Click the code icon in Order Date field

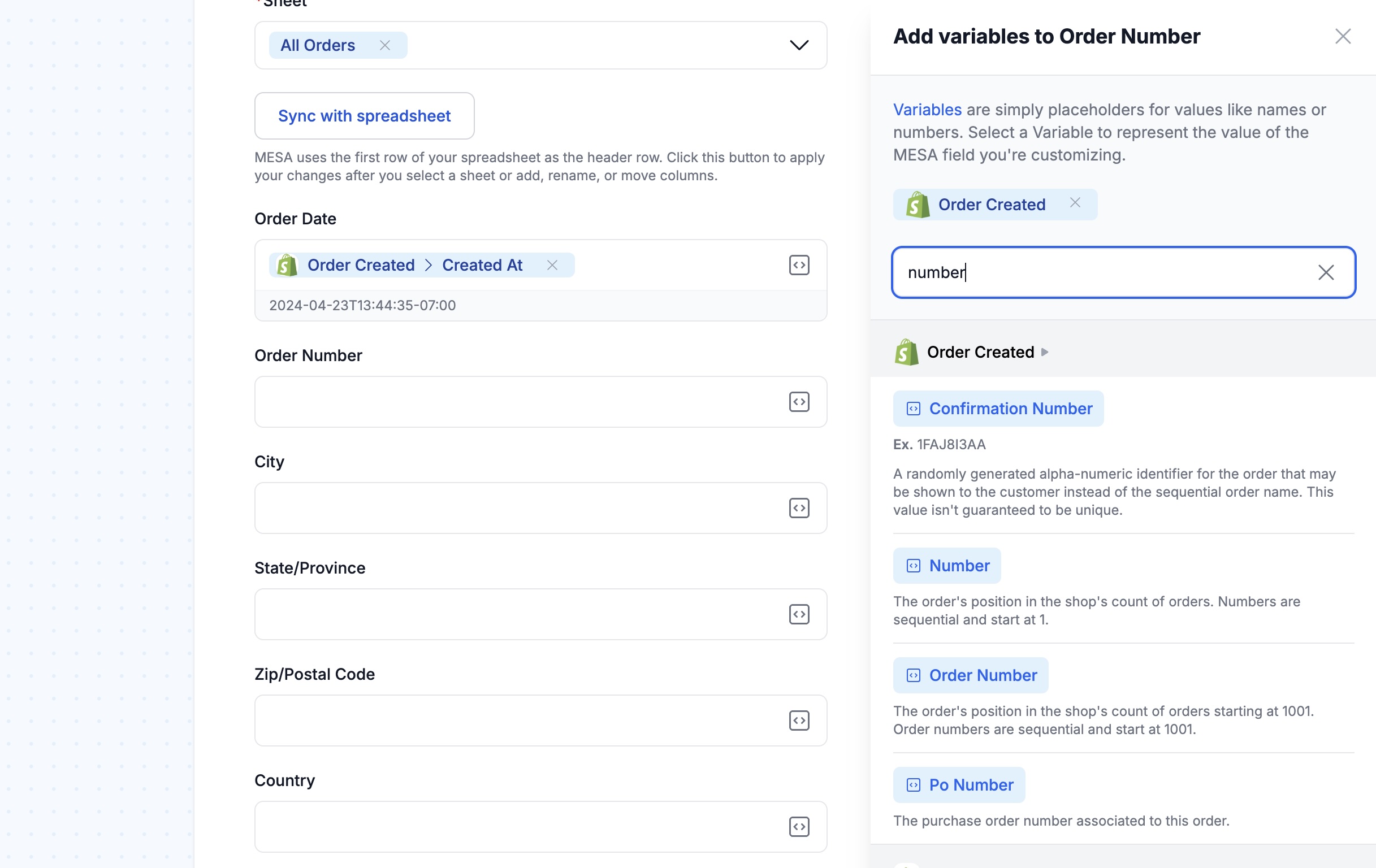[799, 265]
